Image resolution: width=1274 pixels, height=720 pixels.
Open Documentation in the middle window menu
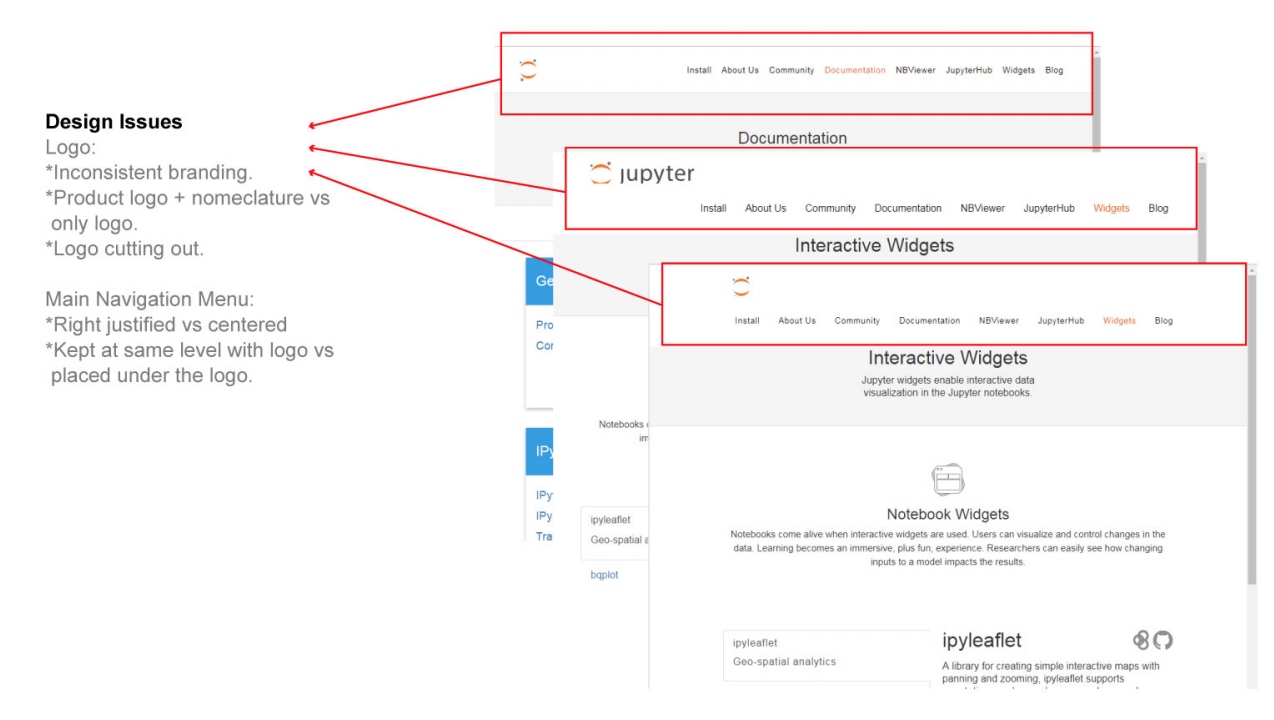pos(908,208)
